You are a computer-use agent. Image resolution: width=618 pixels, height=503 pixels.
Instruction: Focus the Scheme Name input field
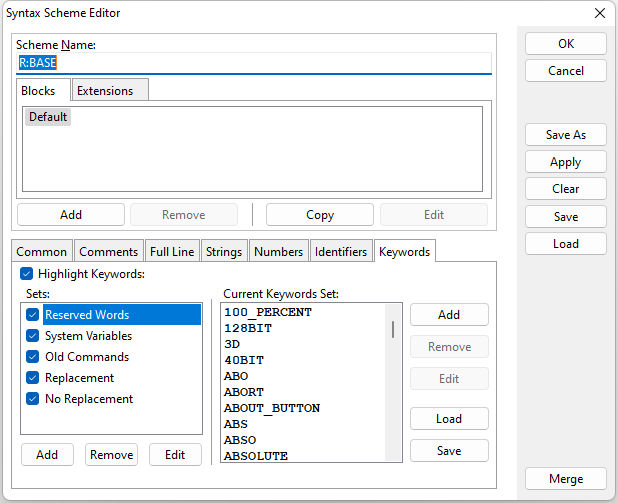[x=253, y=63]
